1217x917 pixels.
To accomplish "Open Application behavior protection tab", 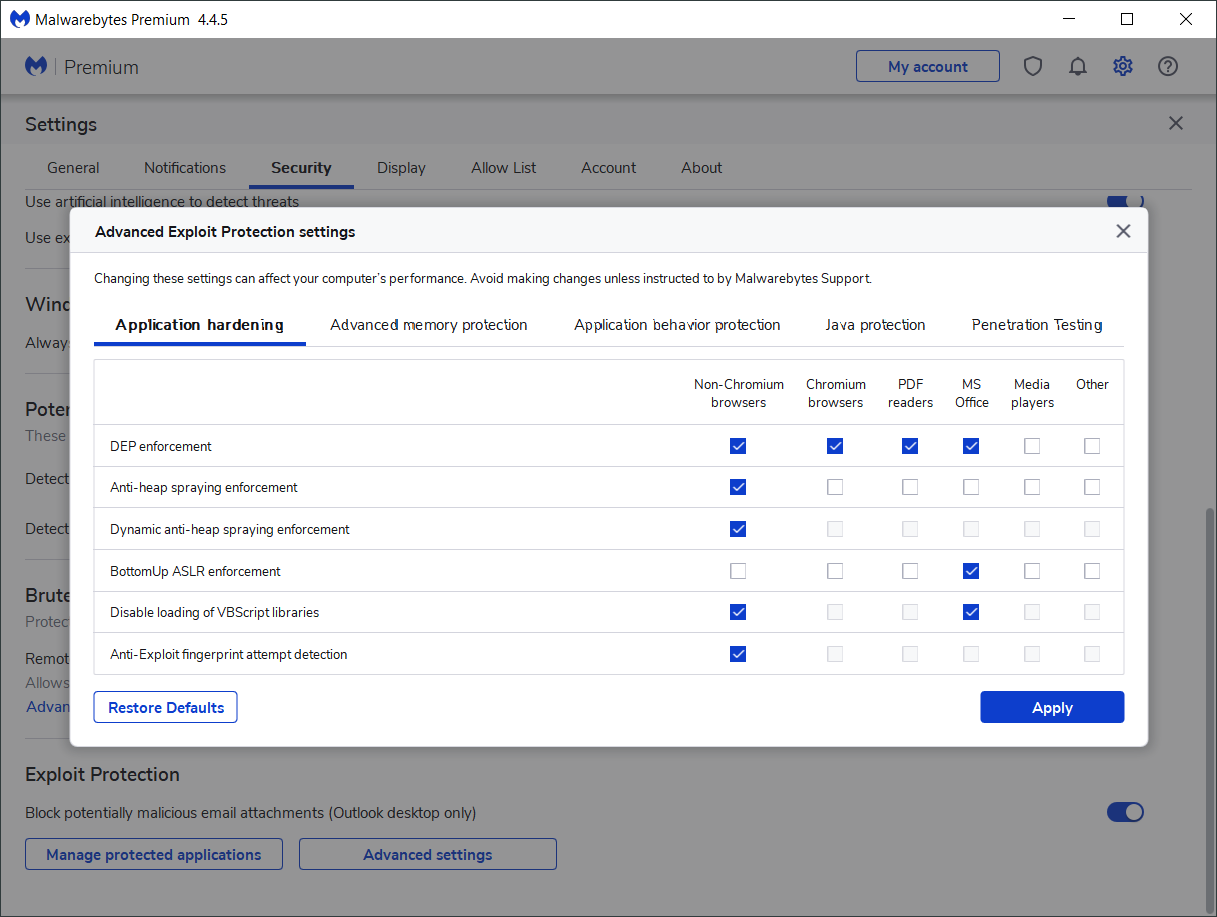I will click(x=677, y=325).
